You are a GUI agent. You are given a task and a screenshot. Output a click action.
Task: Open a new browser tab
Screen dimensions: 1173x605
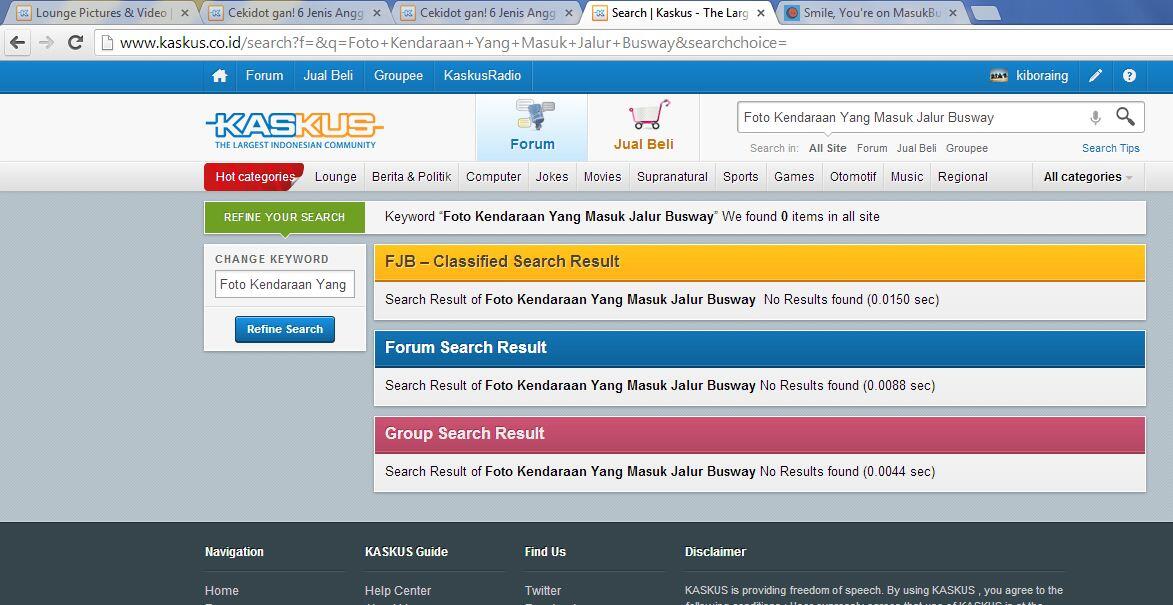click(985, 13)
